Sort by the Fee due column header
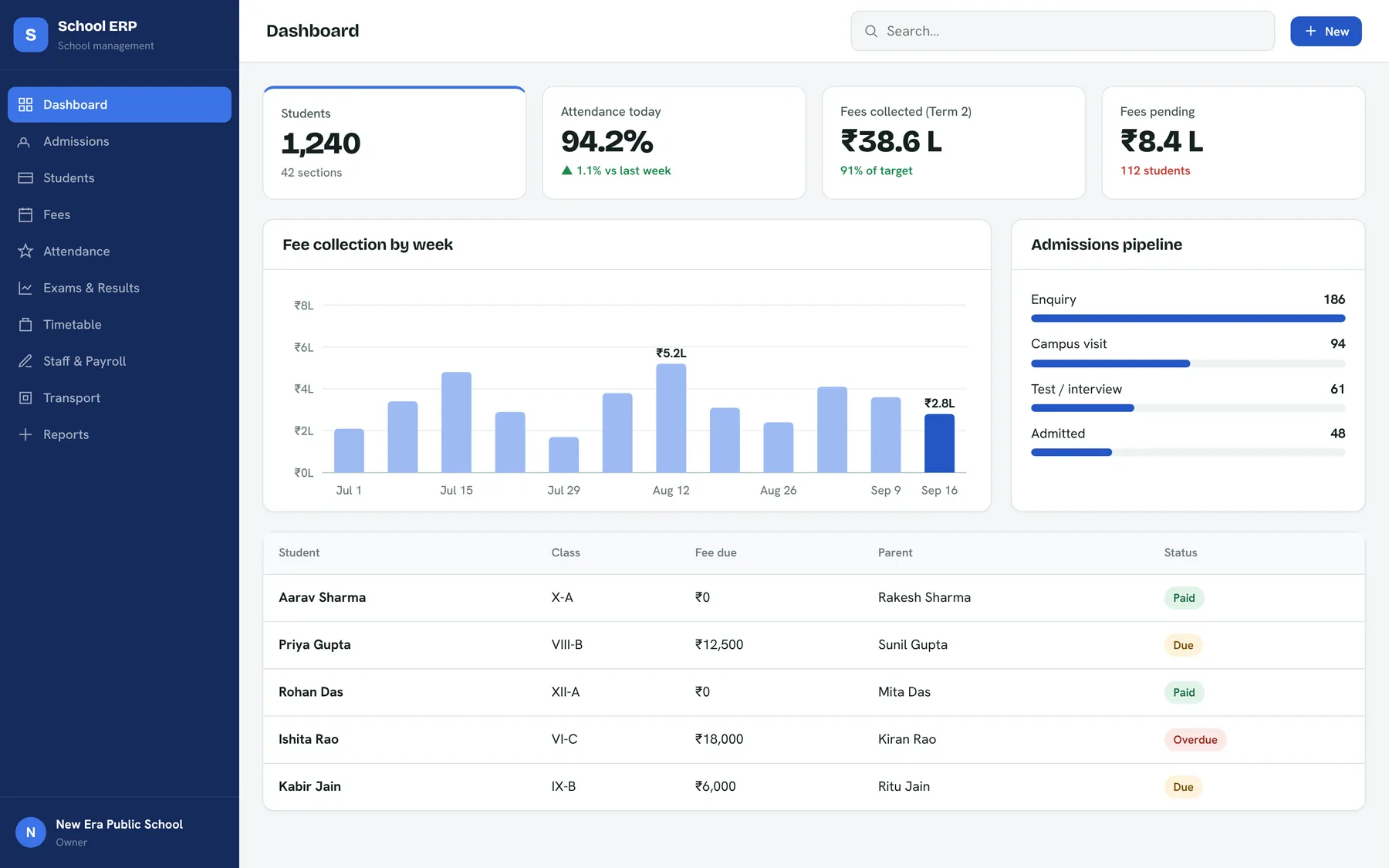1389x868 pixels. pyautogui.click(x=715, y=552)
